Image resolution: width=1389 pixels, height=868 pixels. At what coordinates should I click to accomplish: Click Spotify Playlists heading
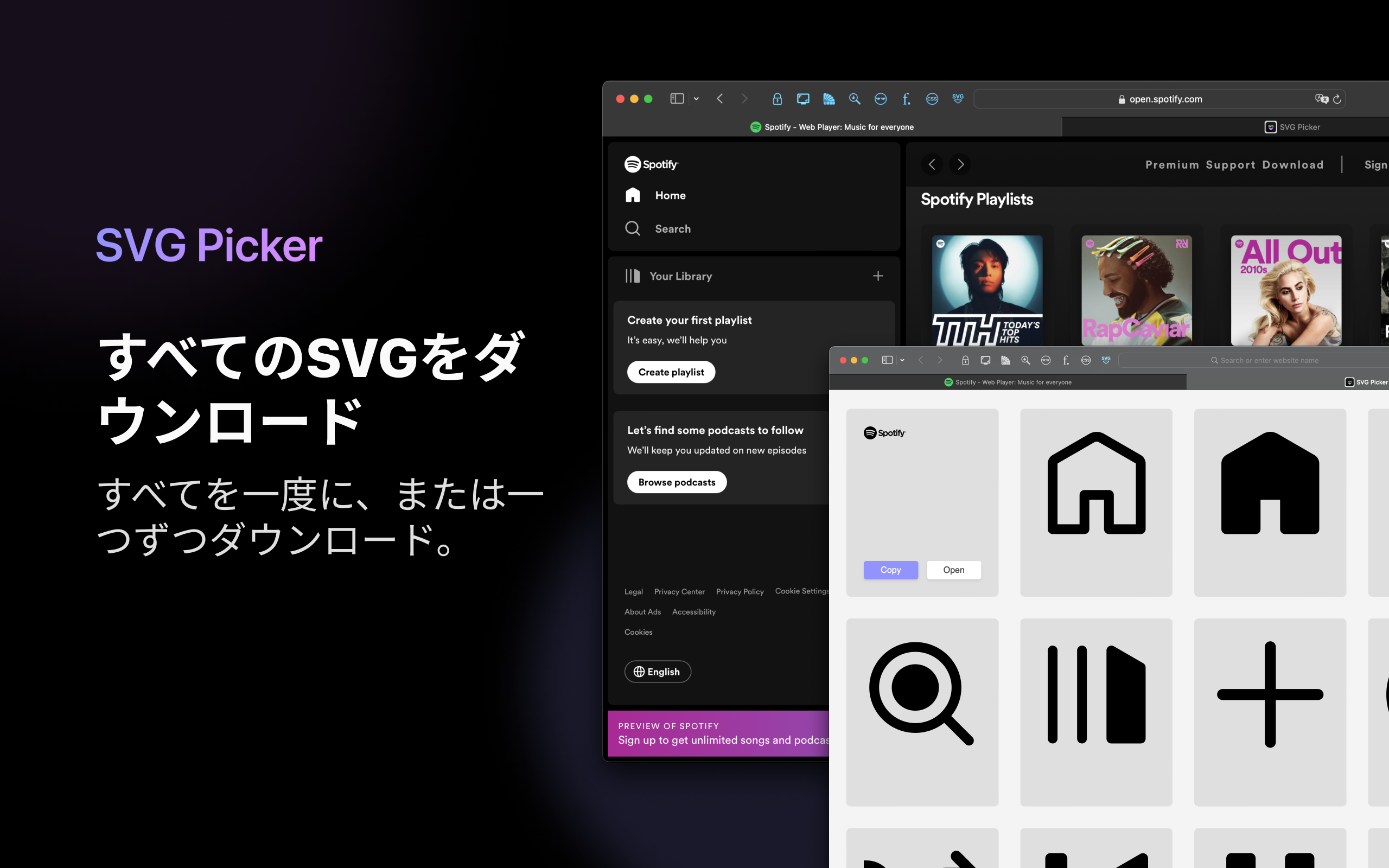tap(977, 199)
